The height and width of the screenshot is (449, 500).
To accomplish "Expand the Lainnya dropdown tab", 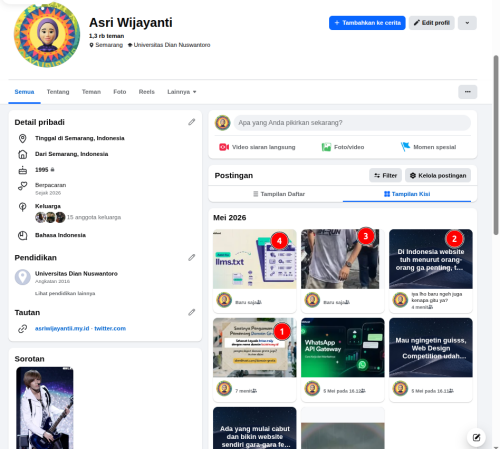I will (182, 92).
